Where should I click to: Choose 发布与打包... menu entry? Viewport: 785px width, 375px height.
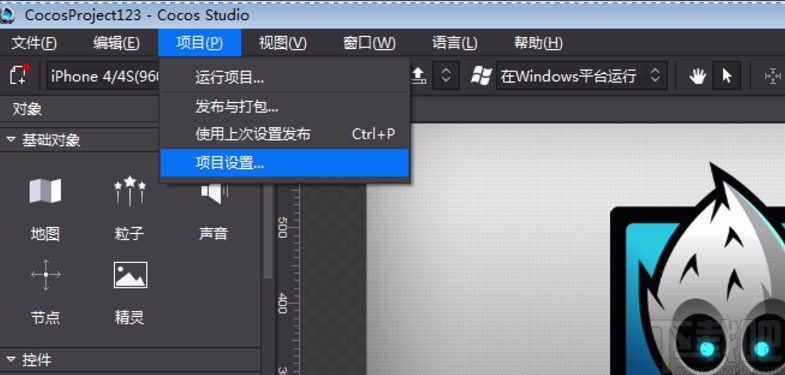pos(284,106)
